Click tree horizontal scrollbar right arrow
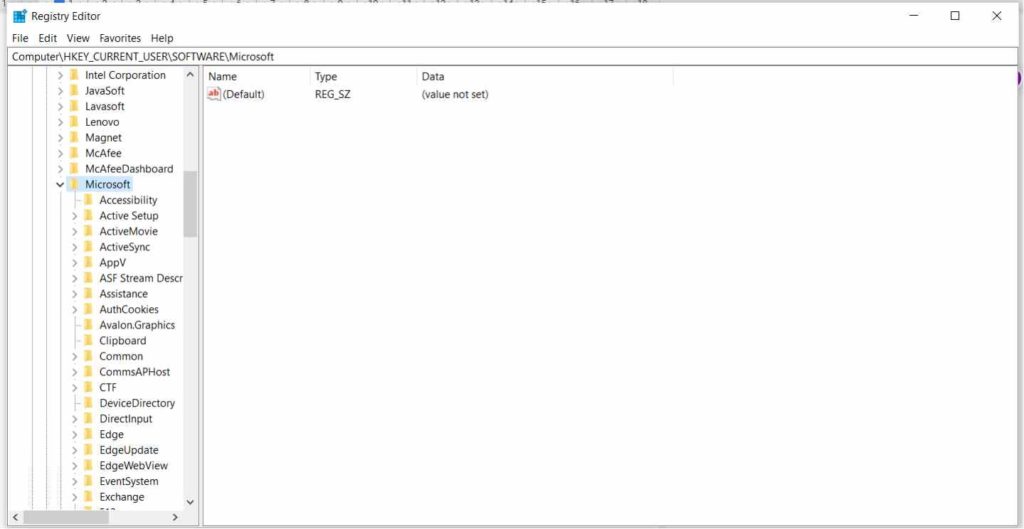The height and width of the screenshot is (529, 1024). point(175,517)
